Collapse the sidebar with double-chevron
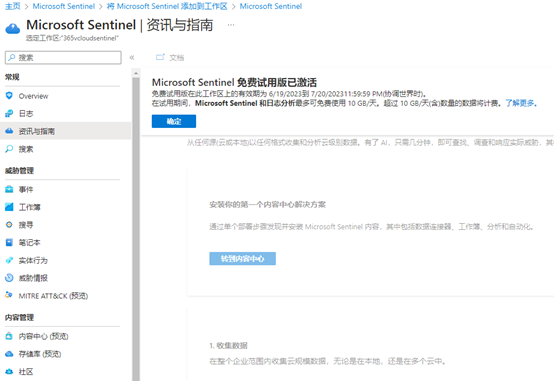The width and height of the screenshot is (554, 381). tap(132, 58)
